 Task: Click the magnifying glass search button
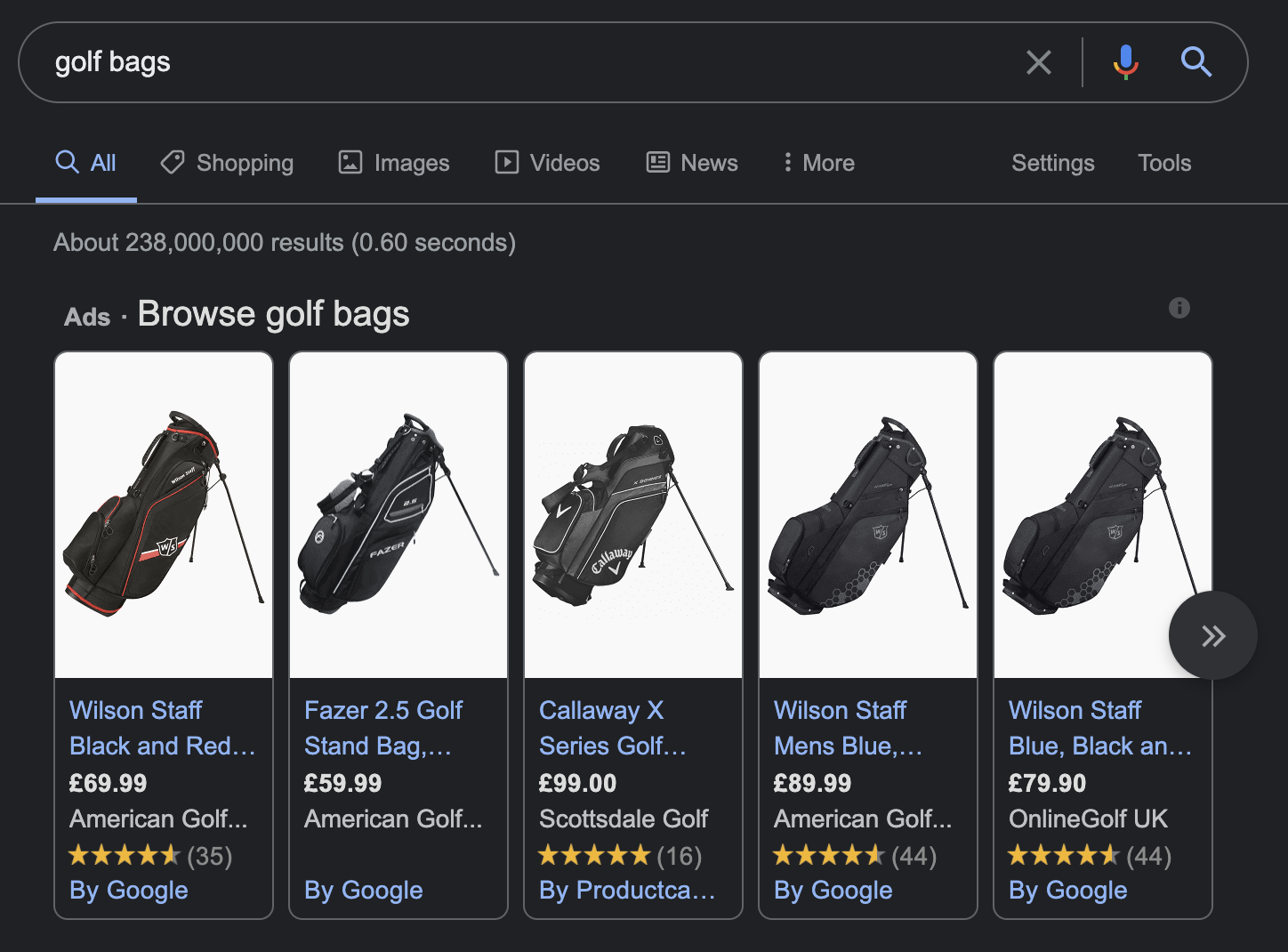pyautogui.click(x=1195, y=62)
